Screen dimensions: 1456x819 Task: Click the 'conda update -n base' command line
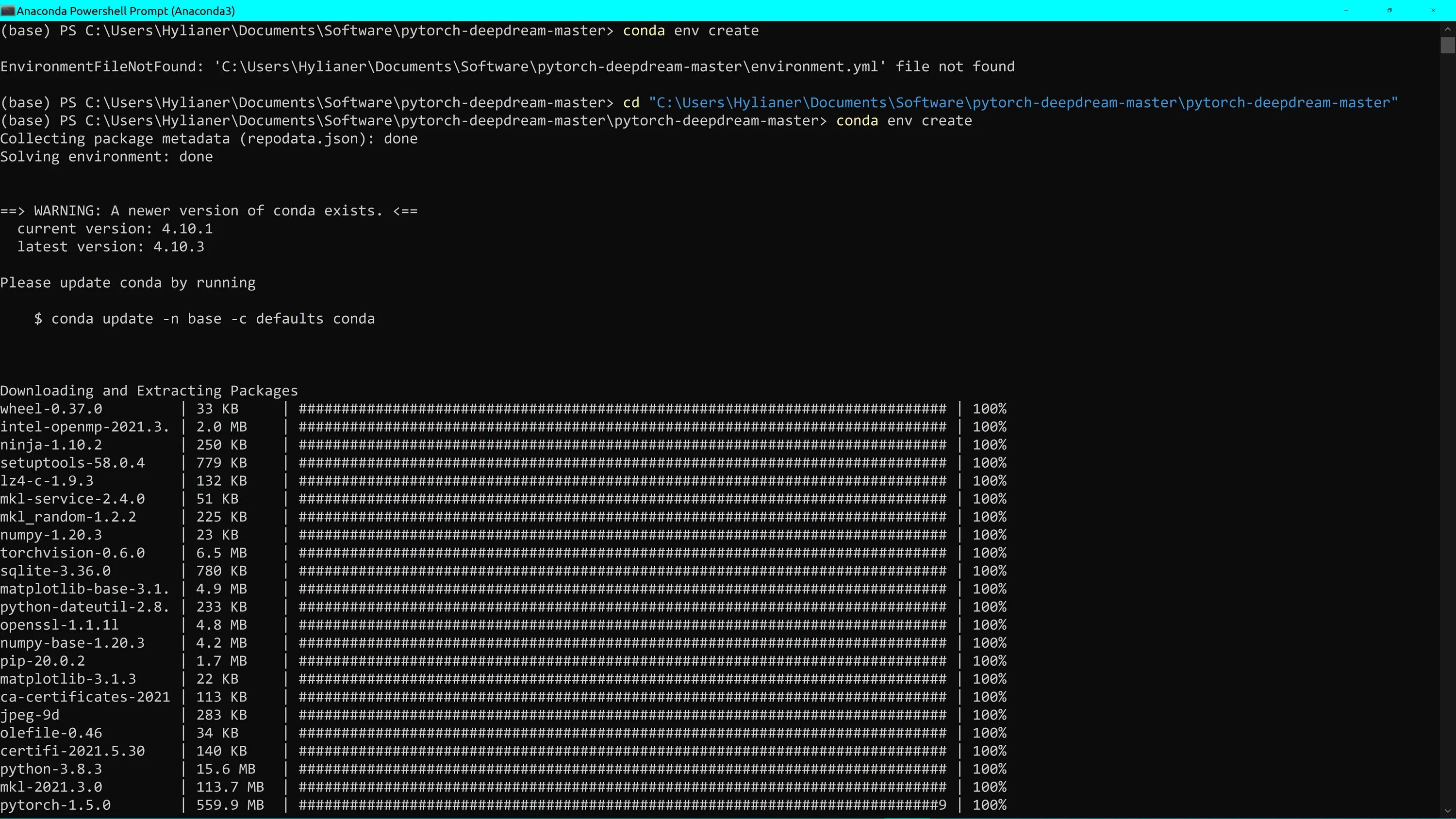coord(204,319)
